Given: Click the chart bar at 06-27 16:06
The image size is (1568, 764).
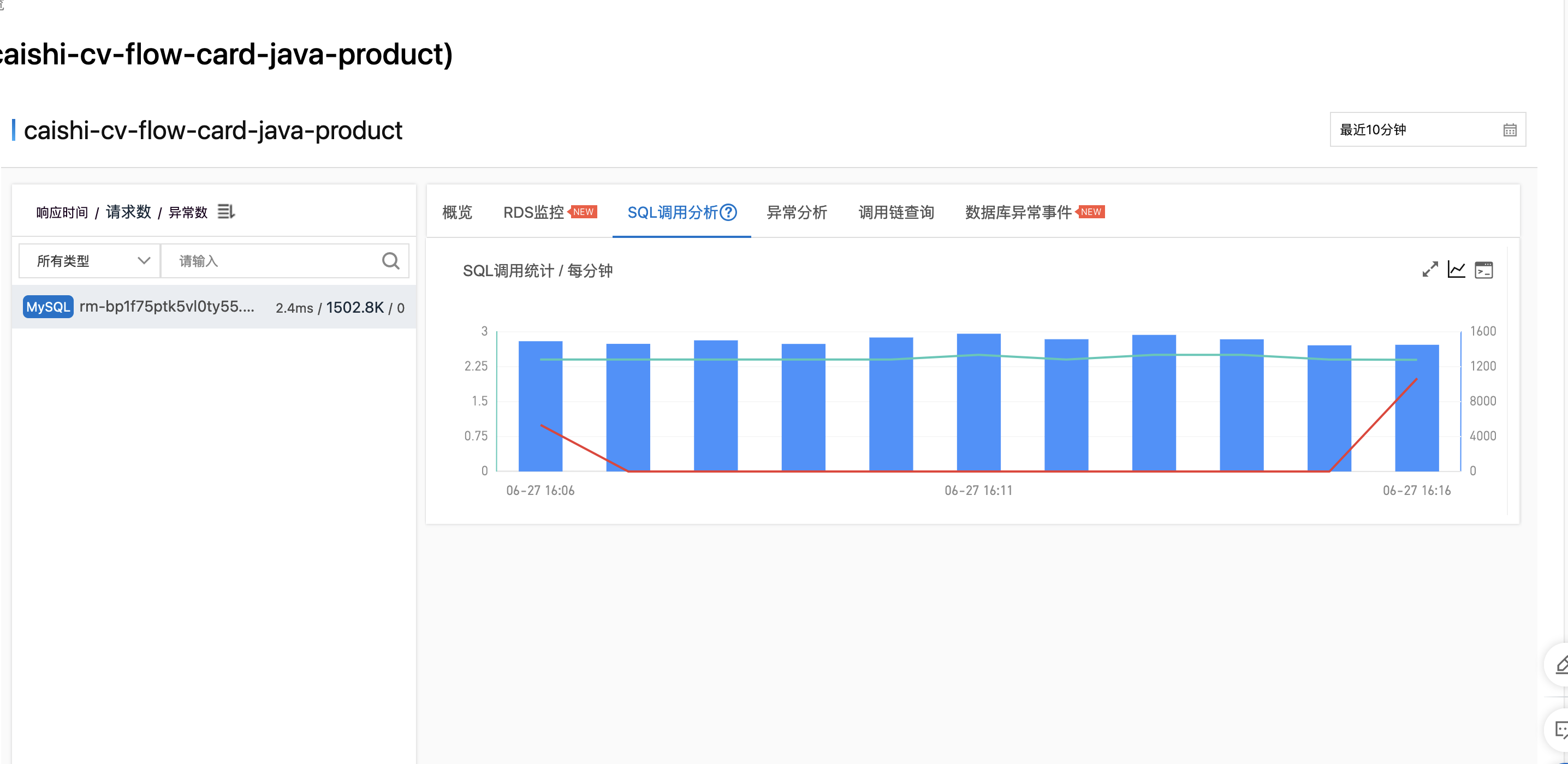Looking at the screenshot, I should [x=541, y=405].
